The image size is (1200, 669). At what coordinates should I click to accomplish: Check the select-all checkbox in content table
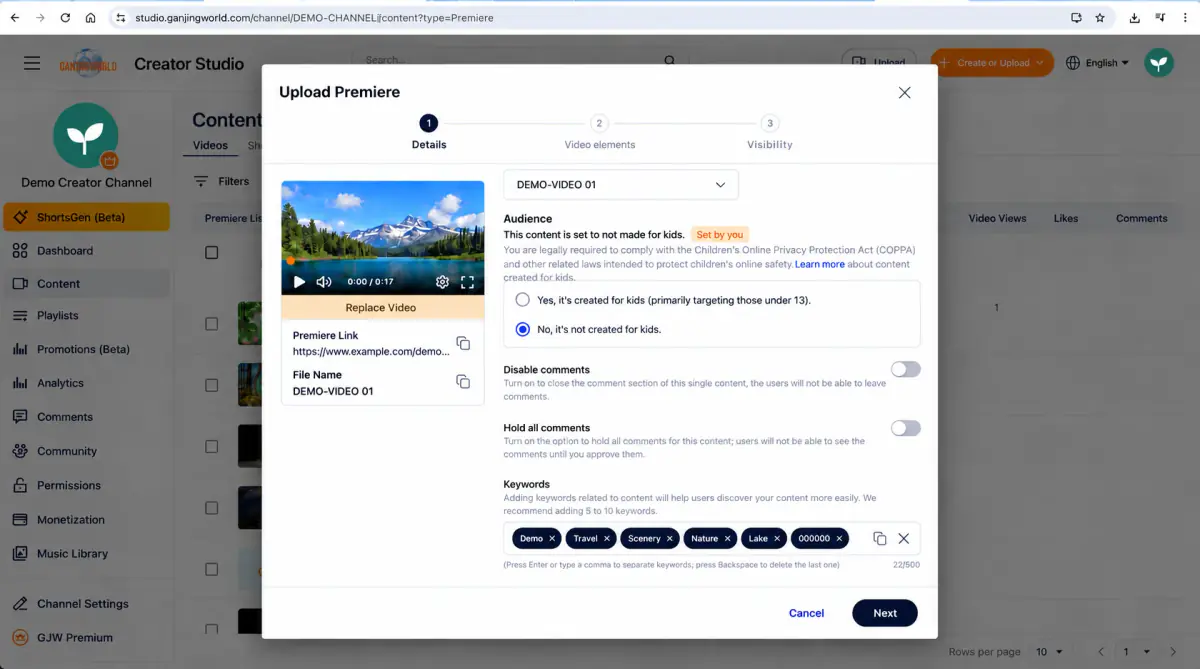click(211, 252)
